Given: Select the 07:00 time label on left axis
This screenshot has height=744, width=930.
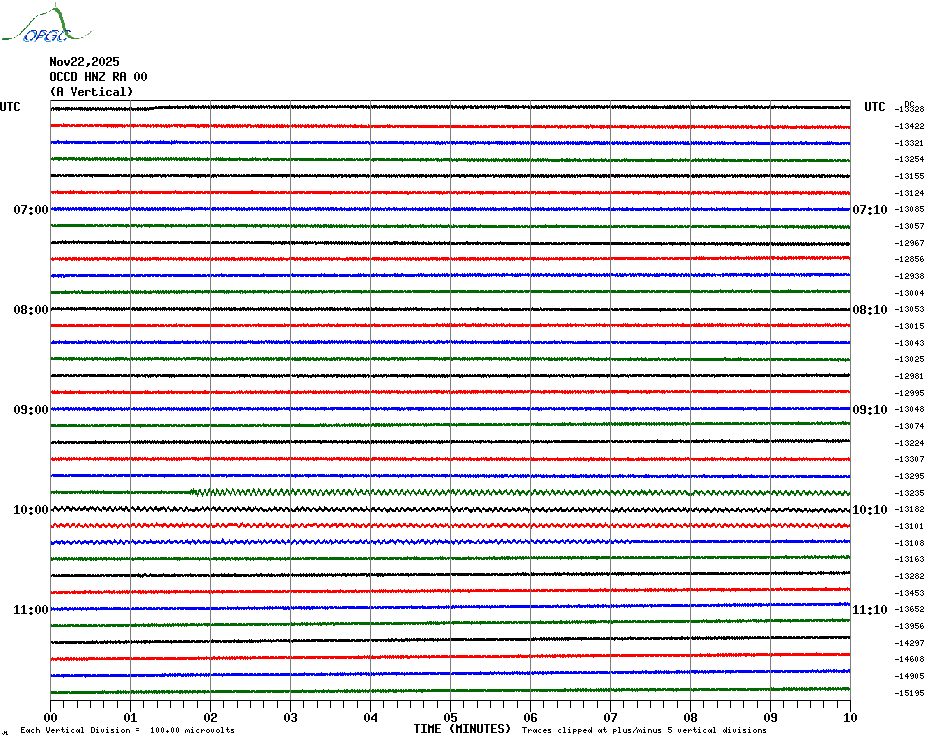Looking at the screenshot, I should click(30, 210).
